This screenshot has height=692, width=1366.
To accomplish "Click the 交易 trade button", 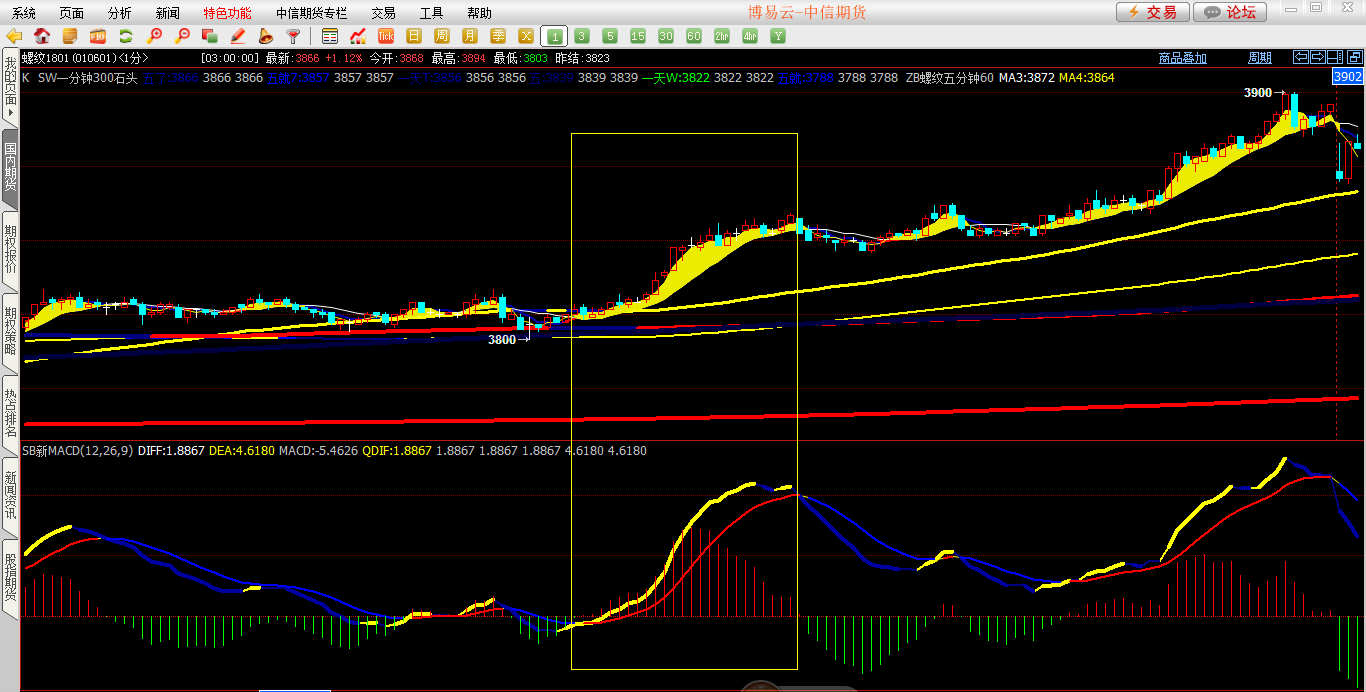I will [1153, 12].
